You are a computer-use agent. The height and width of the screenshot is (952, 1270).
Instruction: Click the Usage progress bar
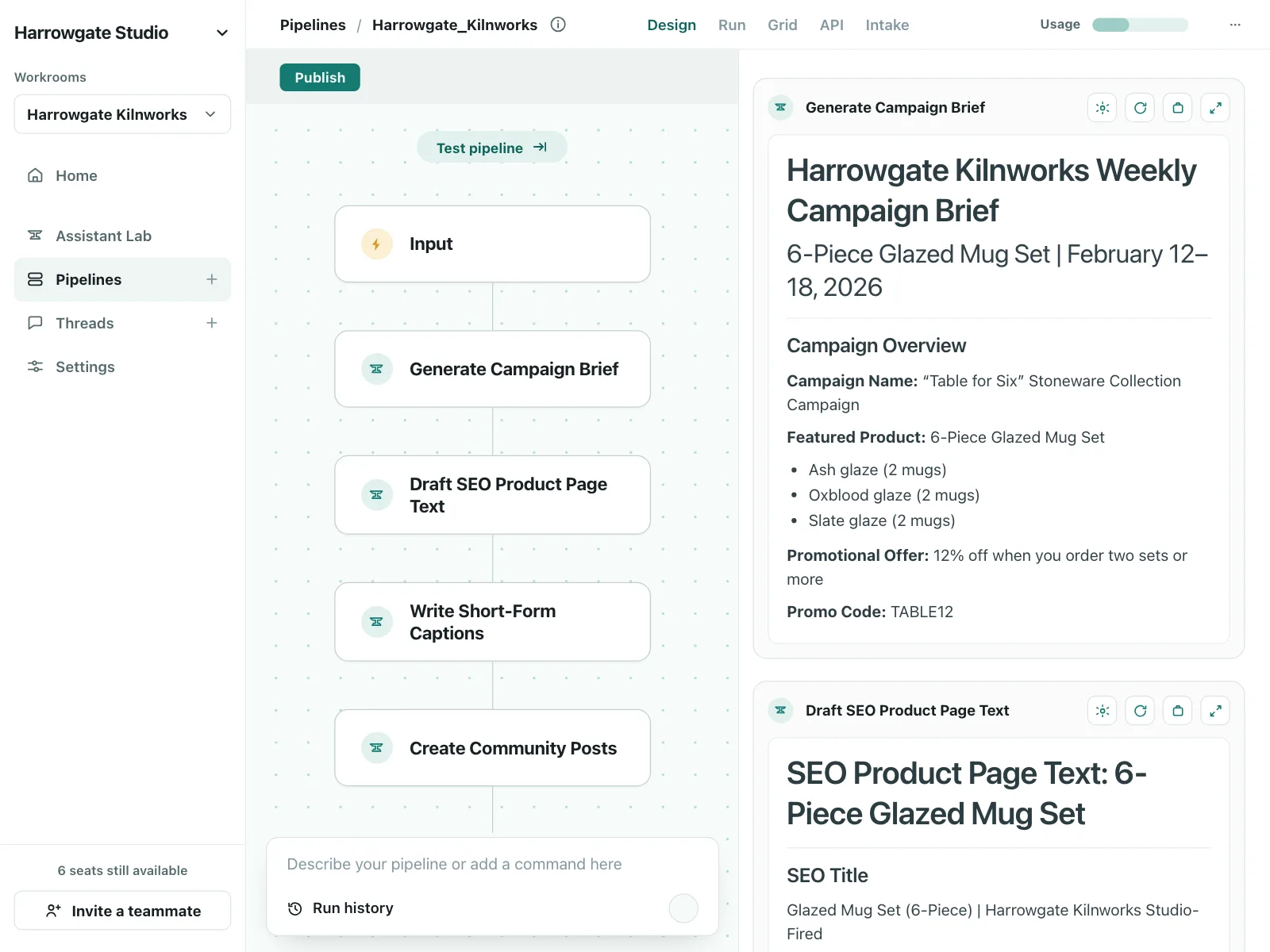1141,25
